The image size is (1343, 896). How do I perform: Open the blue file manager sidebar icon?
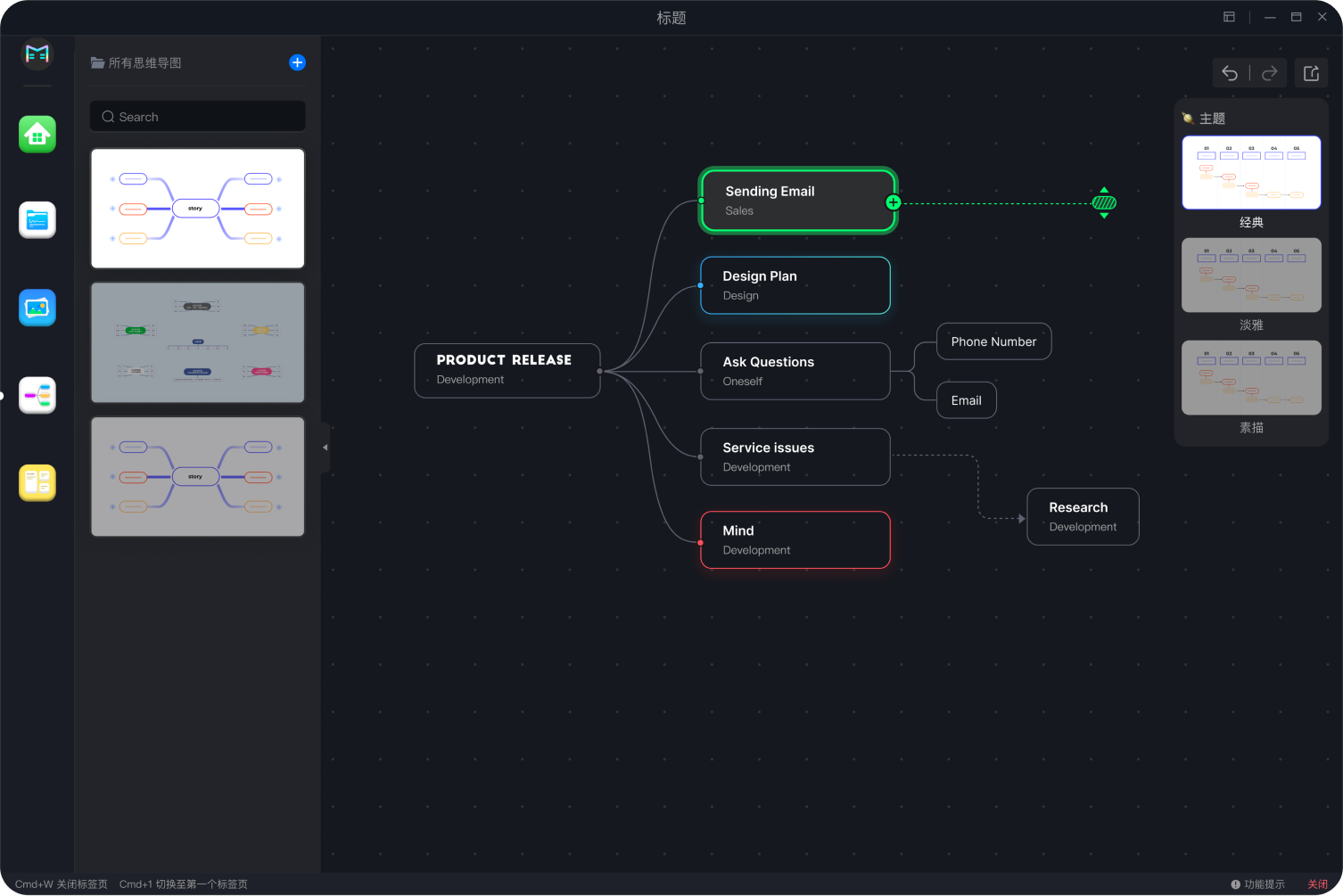[37, 220]
